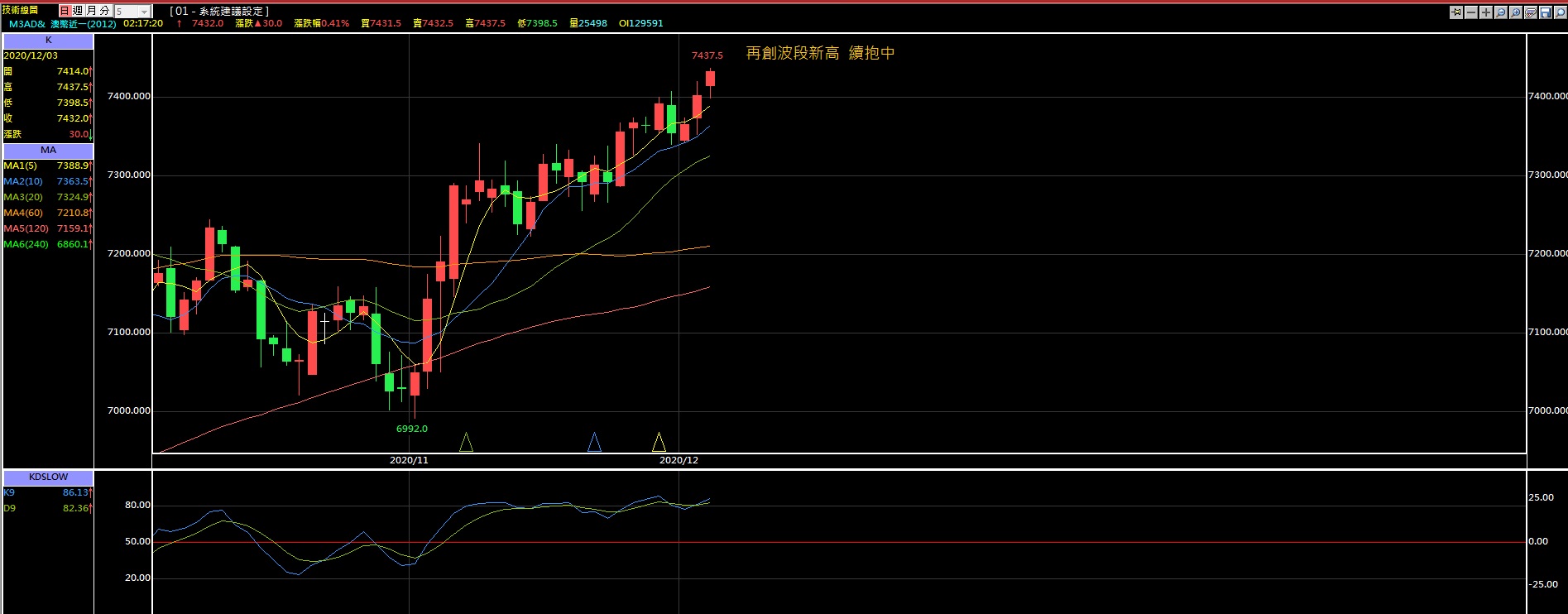1568x614 pixels.
Task: Click the minus icon in top toolbar
Action: coord(1471,12)
